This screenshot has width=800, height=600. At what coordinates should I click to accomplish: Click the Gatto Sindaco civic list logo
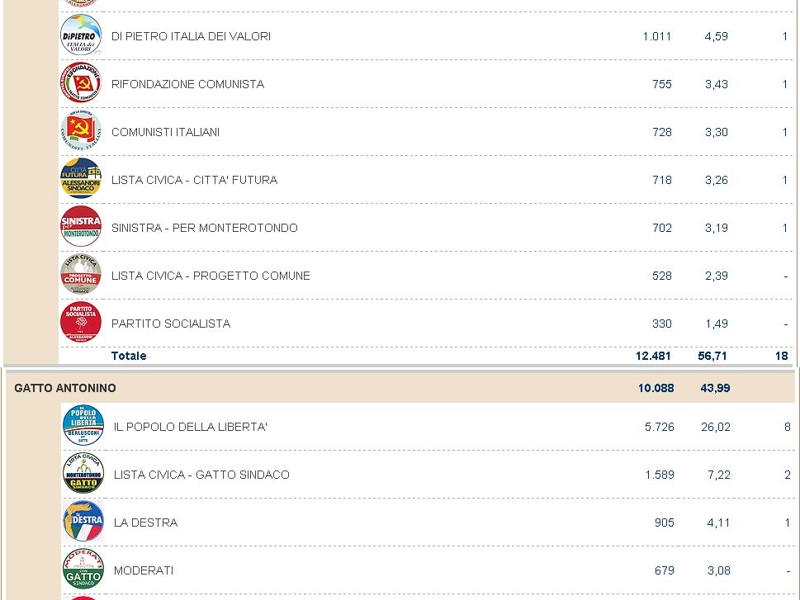[83, 474]
